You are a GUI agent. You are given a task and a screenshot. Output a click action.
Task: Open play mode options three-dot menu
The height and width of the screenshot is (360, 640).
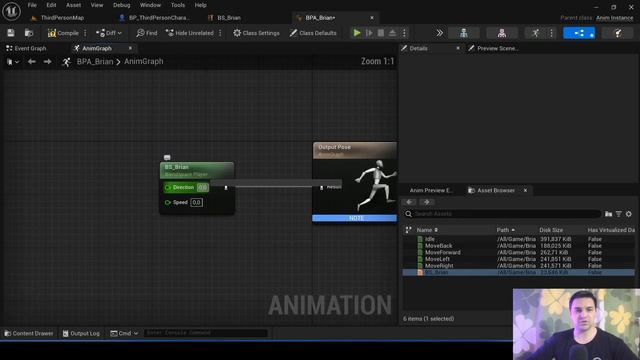(x=404, y=33)
